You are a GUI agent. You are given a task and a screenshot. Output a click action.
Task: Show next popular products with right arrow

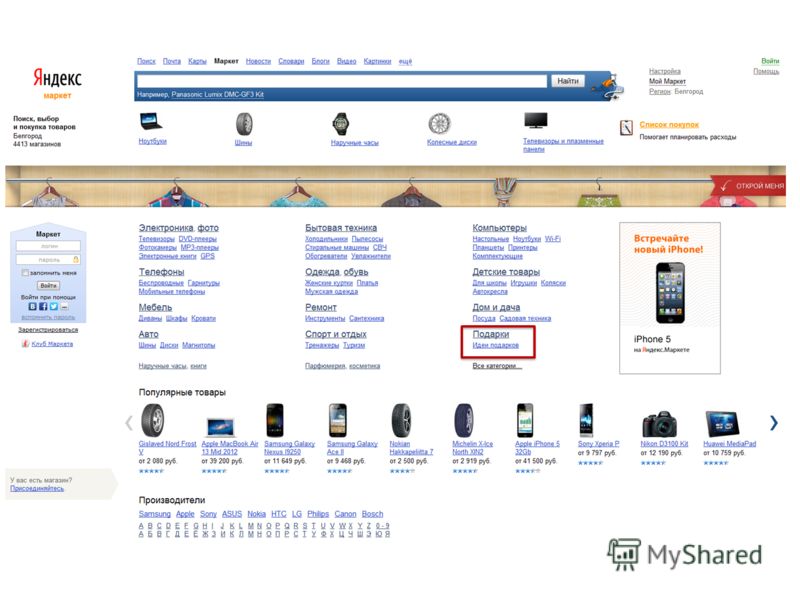tap(774, 422)
